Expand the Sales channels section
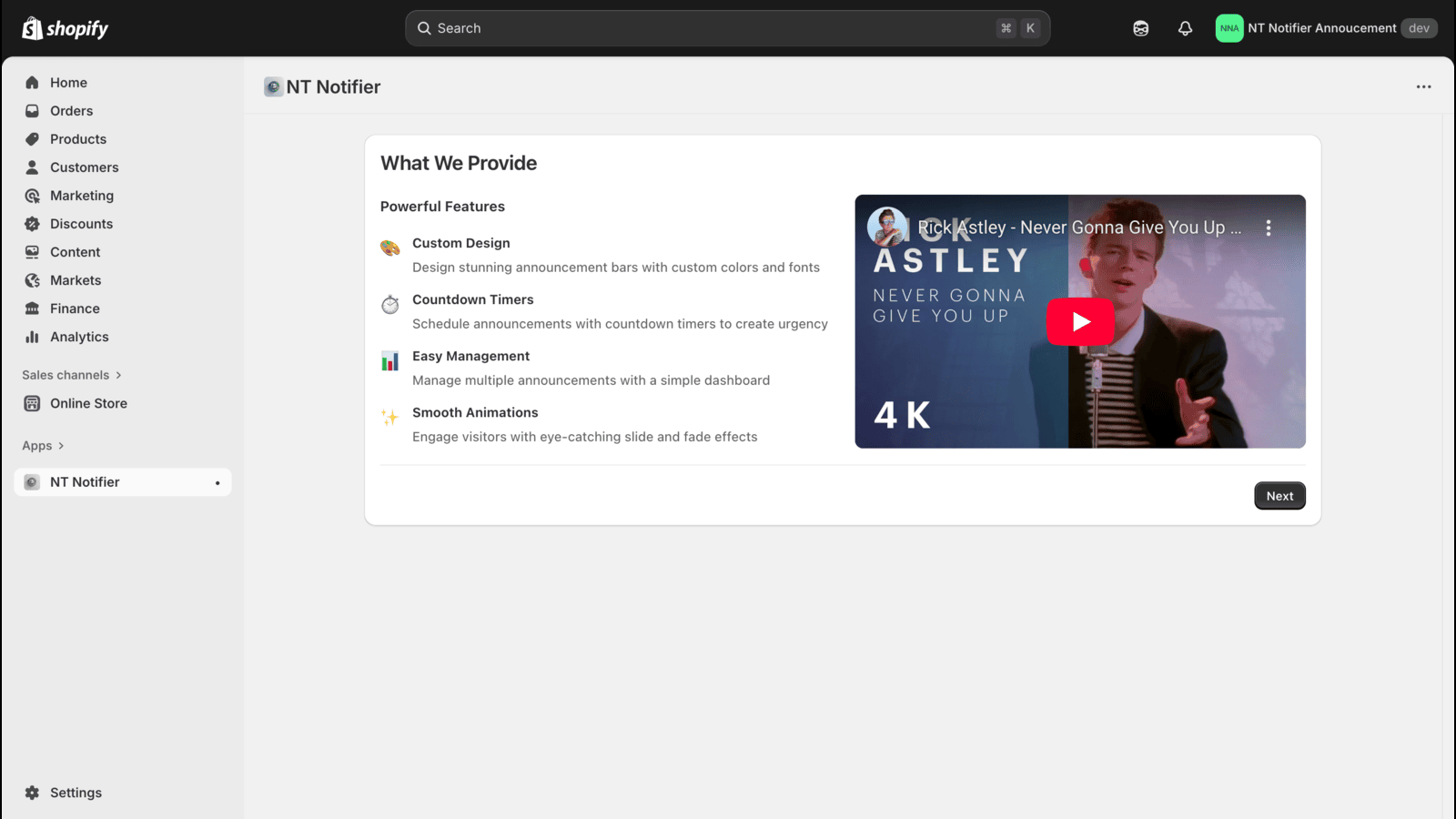This screenshot has width=1456, height=819. [72, 375]
